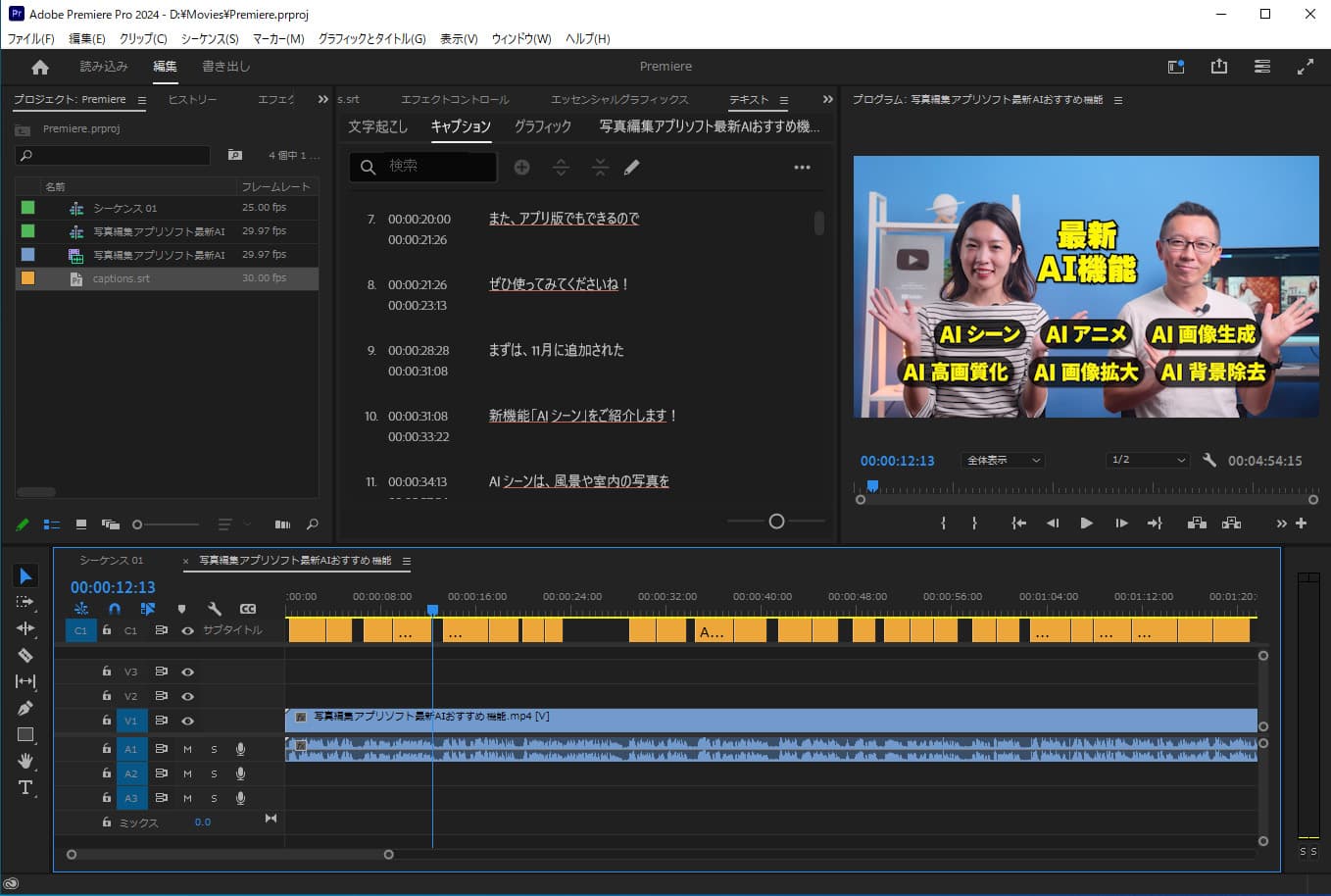This screenshot has height=896, width=1331.
Task: Open the Button Editor plus icon
Action: [x=1302, y=523]
